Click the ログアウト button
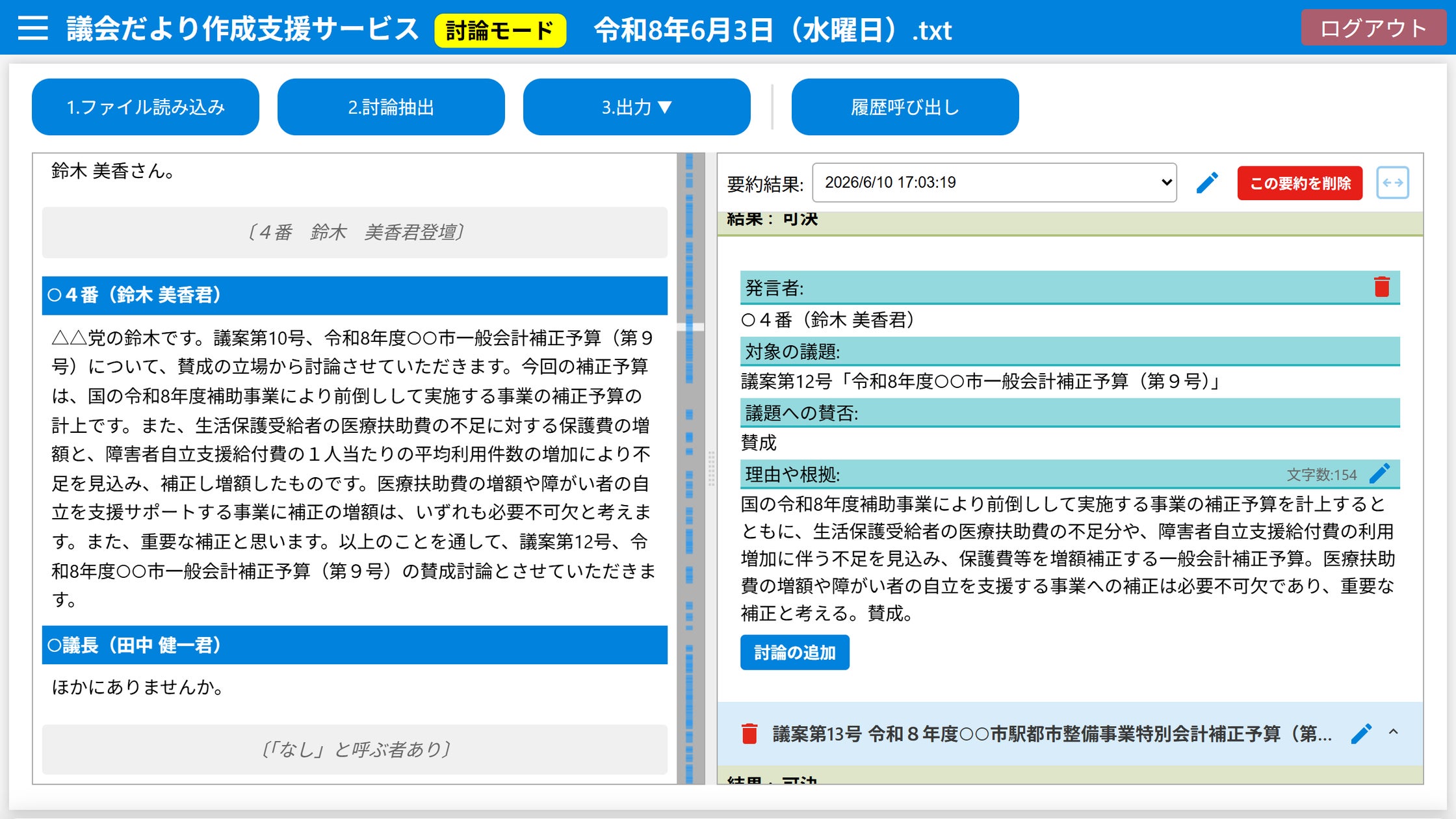 point(1373,28)
